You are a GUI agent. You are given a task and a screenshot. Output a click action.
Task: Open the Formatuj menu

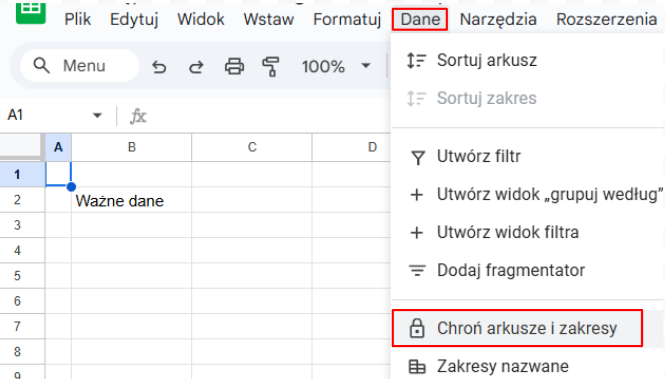coord(347,20)
